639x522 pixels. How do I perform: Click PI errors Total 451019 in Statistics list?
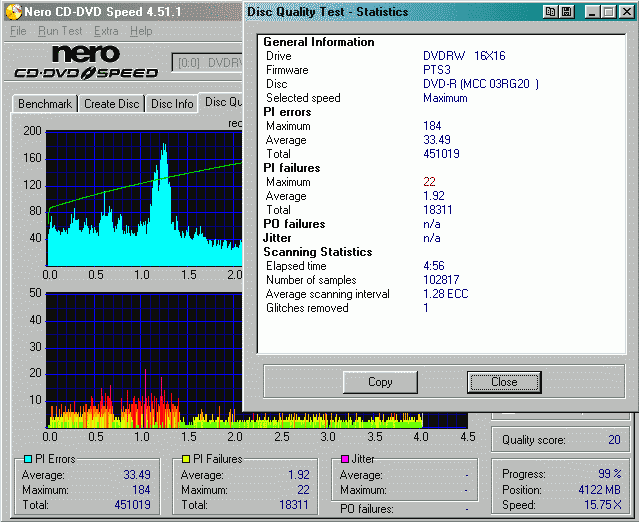point(441,154)
